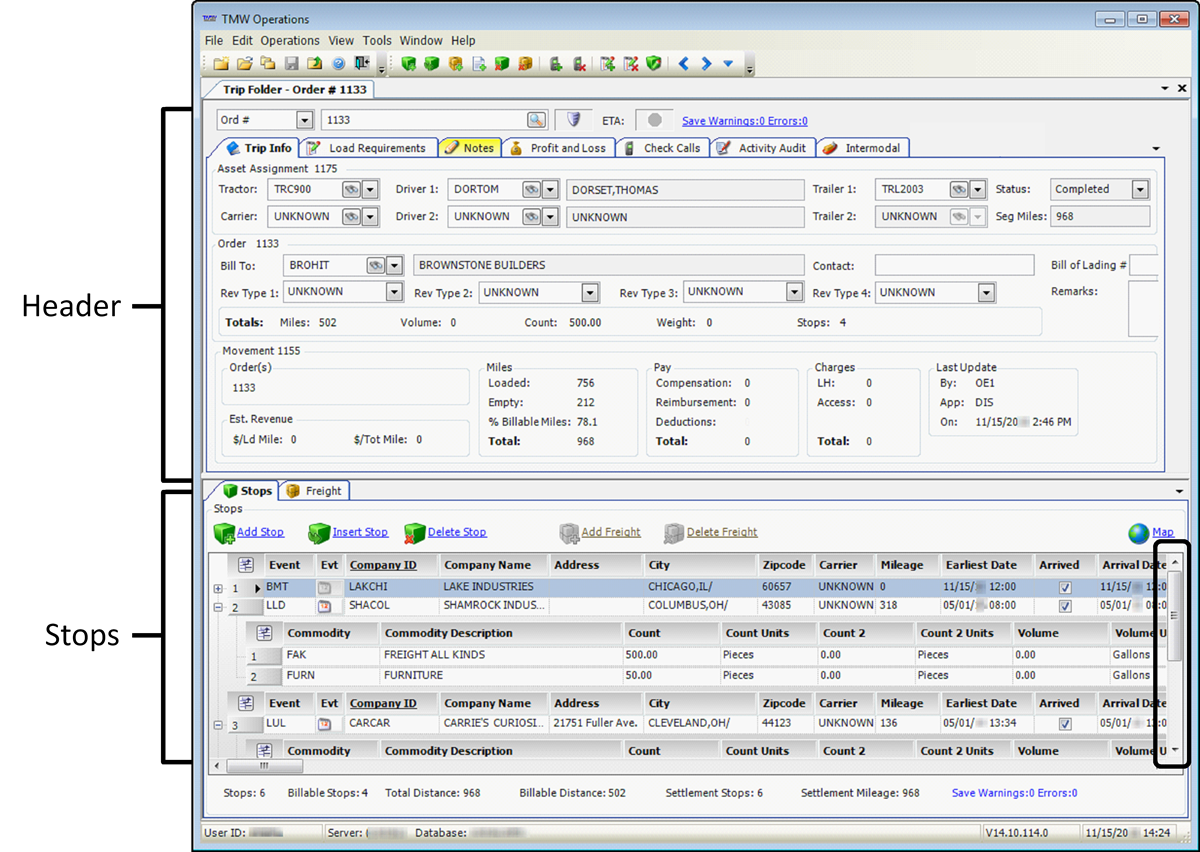This screenshot has height=852, width=1200.
Task: Click the open folder icon in toolbar
Action: pyautogui.click(x=244, y=64)
